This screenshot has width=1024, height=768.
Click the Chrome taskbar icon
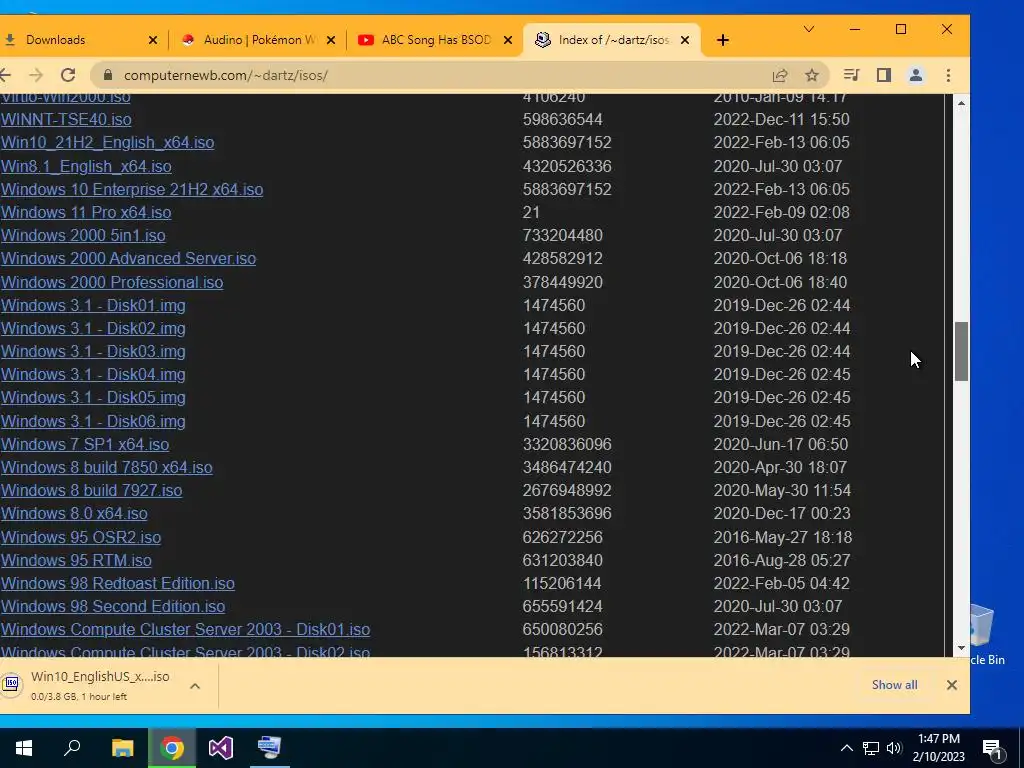172,748
